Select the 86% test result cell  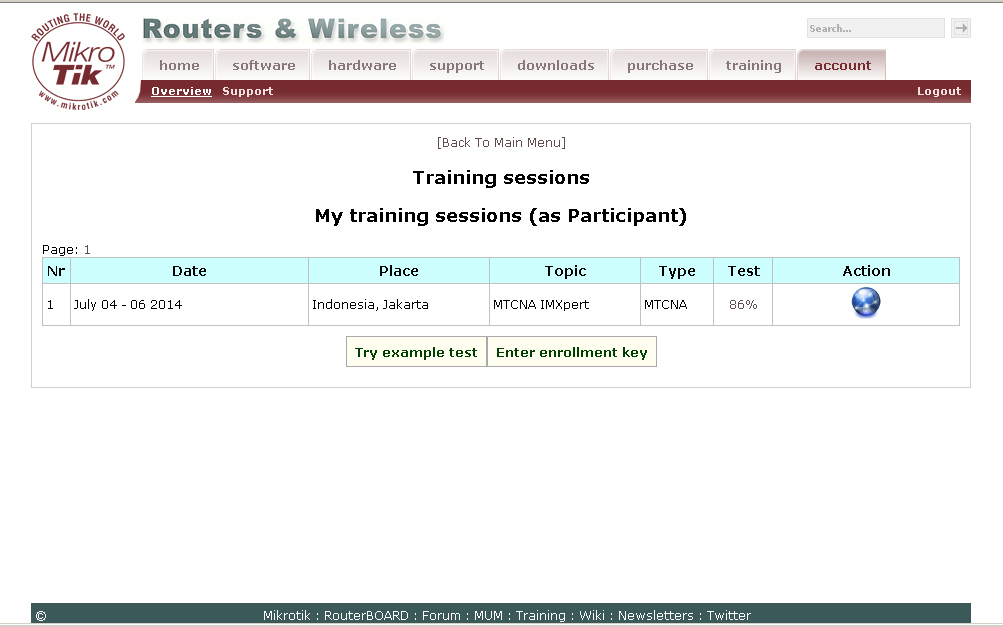(x=743, y=305)
